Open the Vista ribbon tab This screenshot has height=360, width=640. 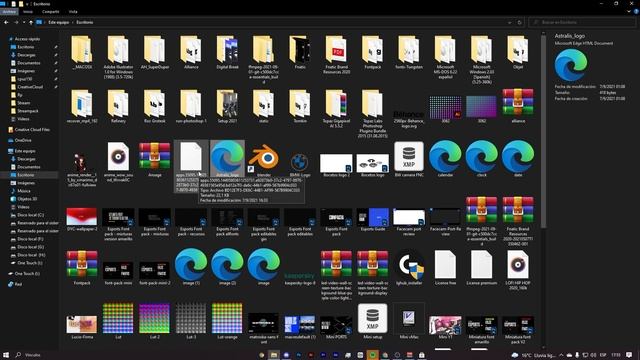(x=73, y=12)
